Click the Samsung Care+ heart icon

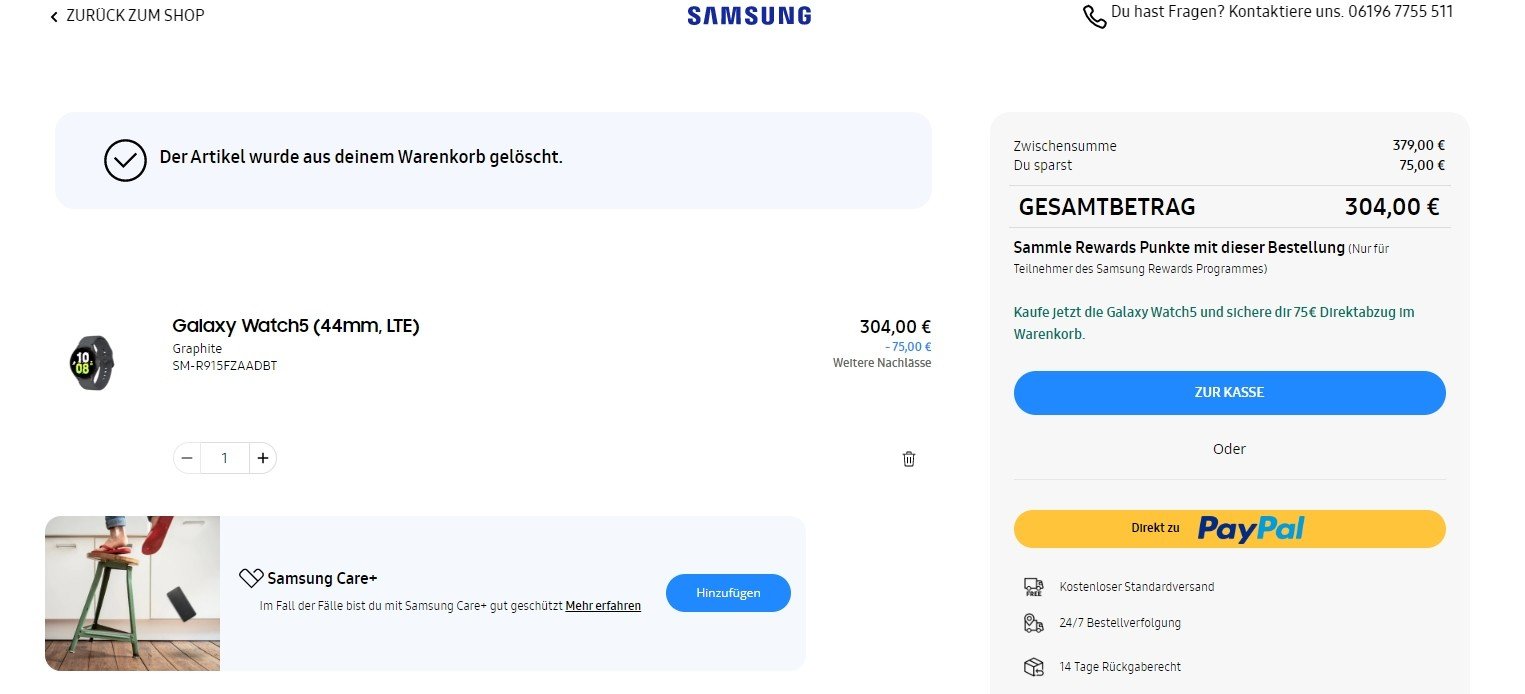tap(250, 578)
